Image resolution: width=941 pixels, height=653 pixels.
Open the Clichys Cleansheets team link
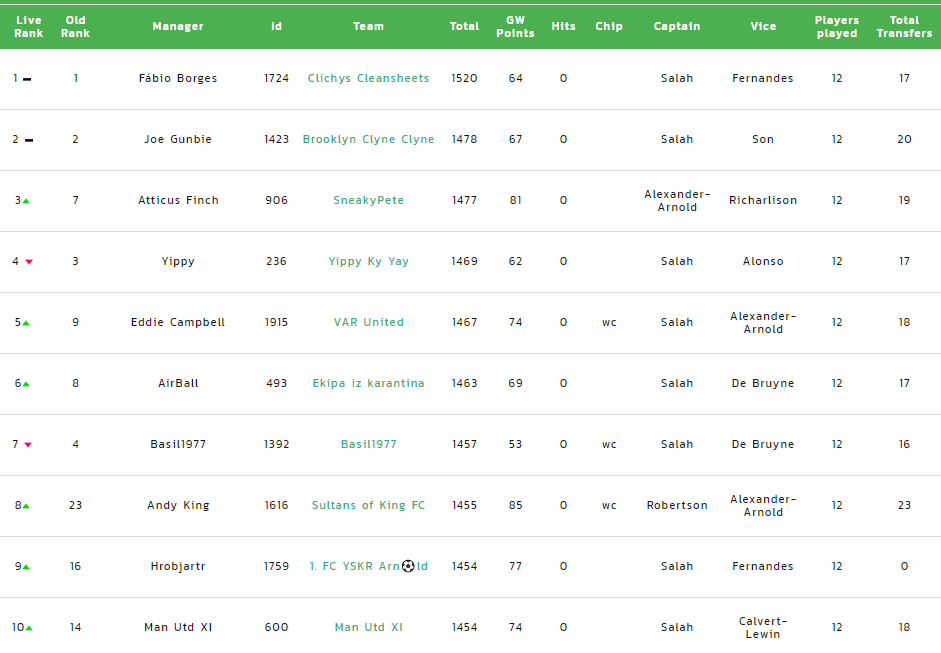[x=368, y=78]
